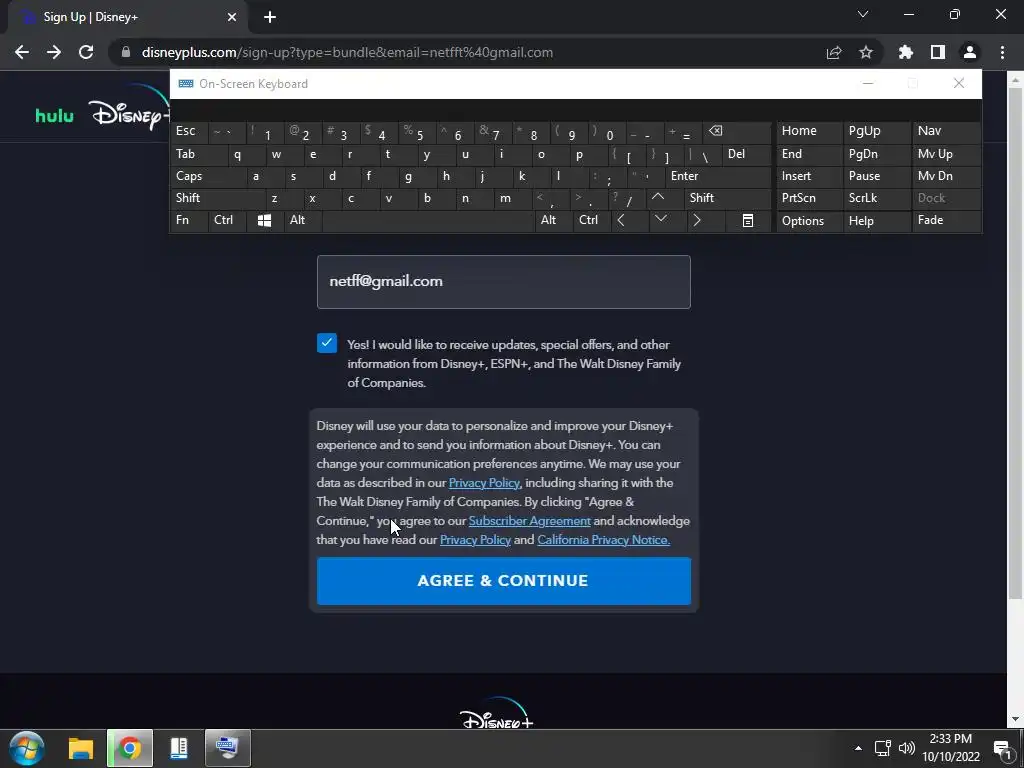The width and height of the screenshot is (1024, 768).
Task: Click the browser back arrow
Action: click(22, 52)
